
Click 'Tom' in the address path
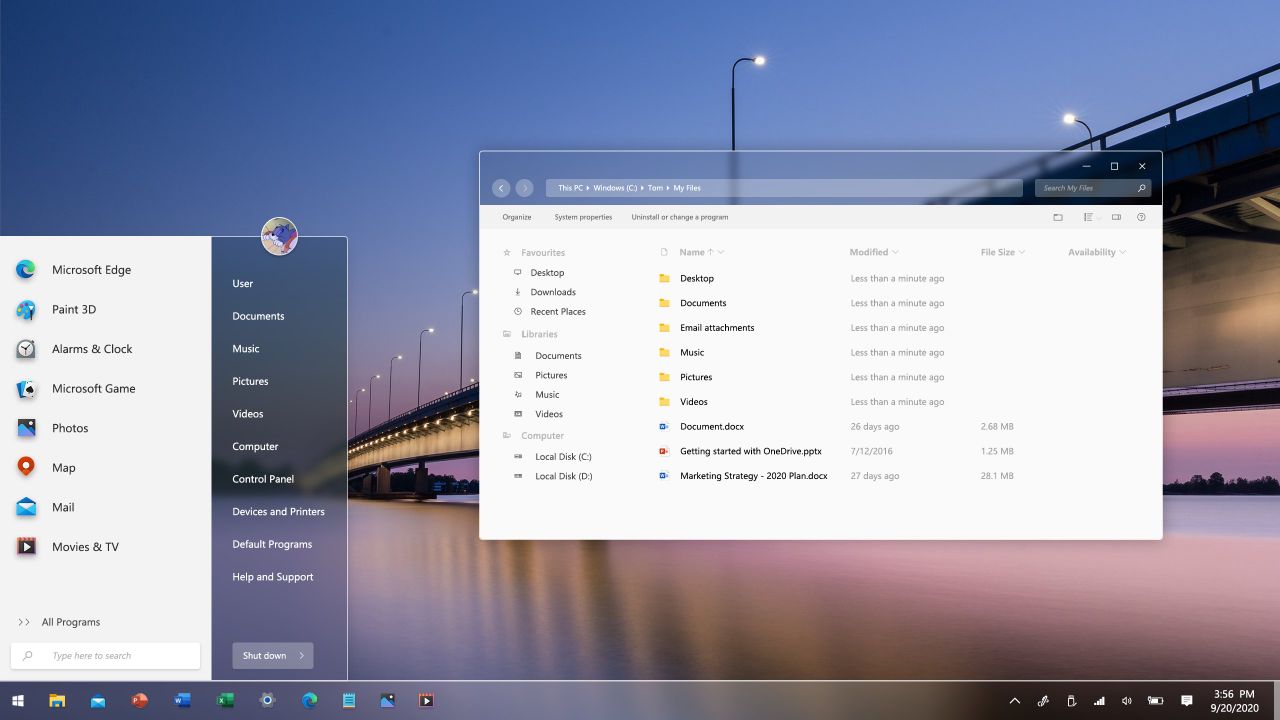point(655,188)
